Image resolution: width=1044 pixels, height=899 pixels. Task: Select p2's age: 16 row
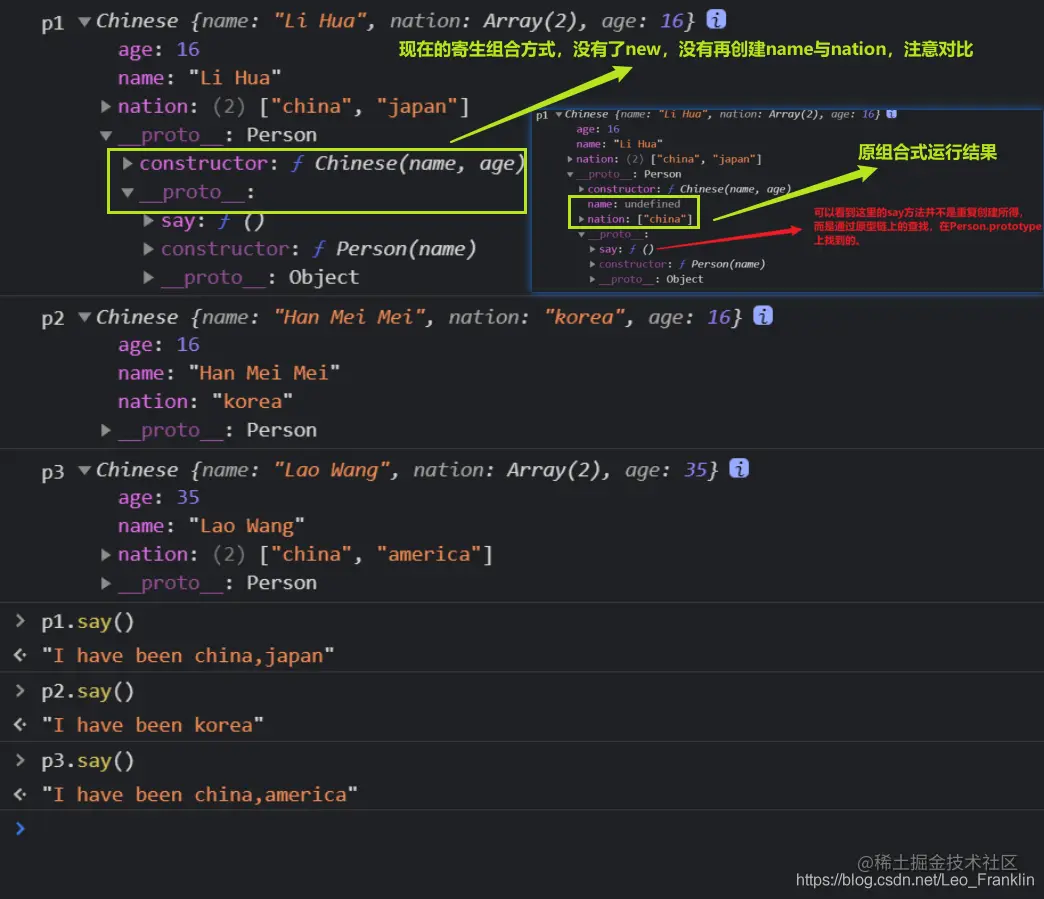[x=158, y=345]
